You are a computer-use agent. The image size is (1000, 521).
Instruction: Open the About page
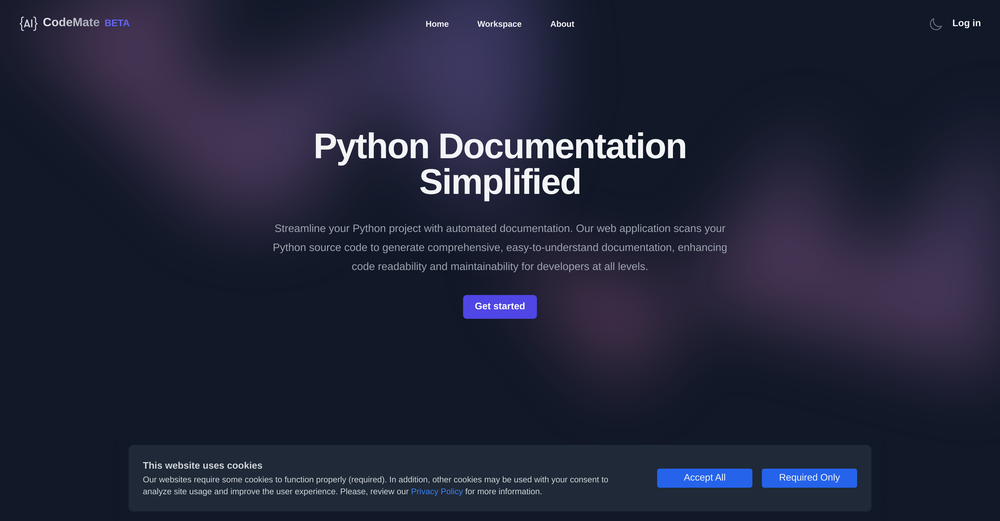pyautogui.click(x=562, y=24)
